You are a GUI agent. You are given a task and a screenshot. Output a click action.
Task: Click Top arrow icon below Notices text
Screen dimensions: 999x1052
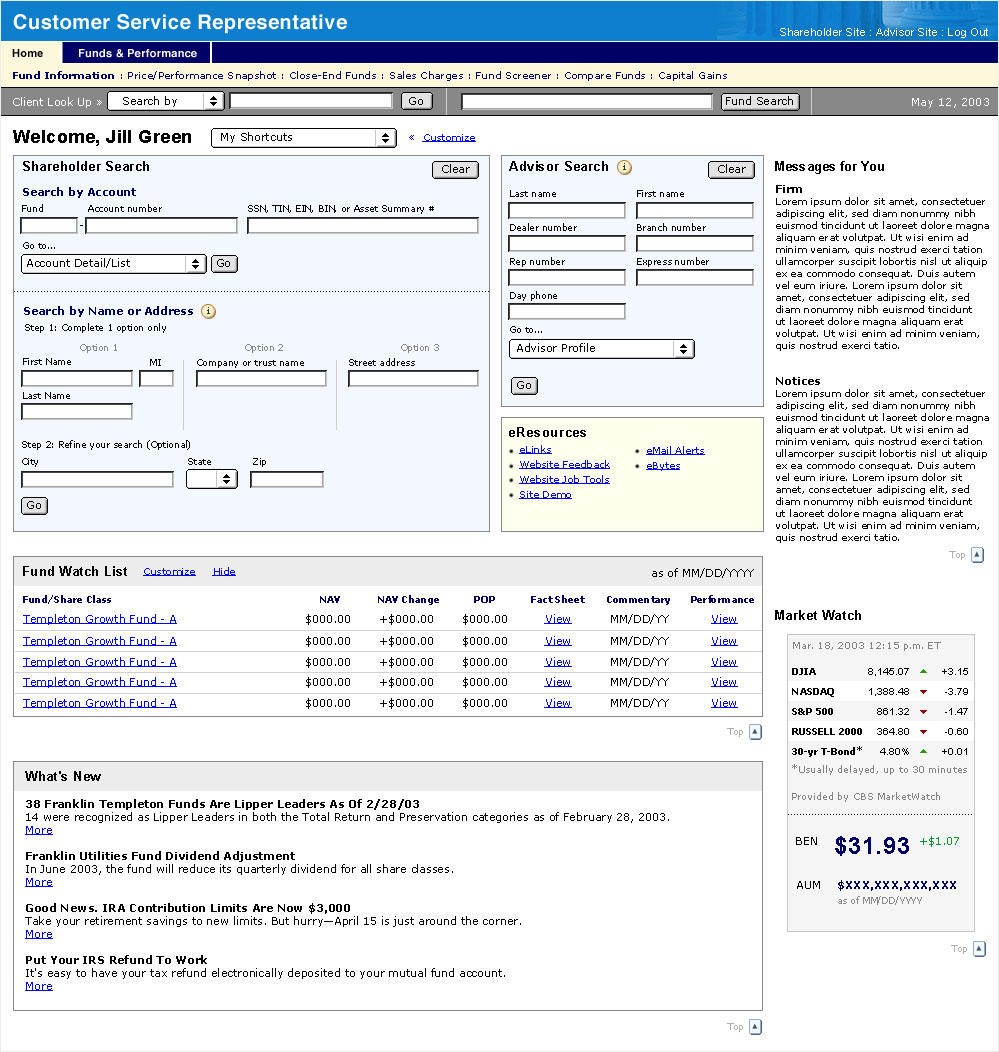tap(977, 555)
